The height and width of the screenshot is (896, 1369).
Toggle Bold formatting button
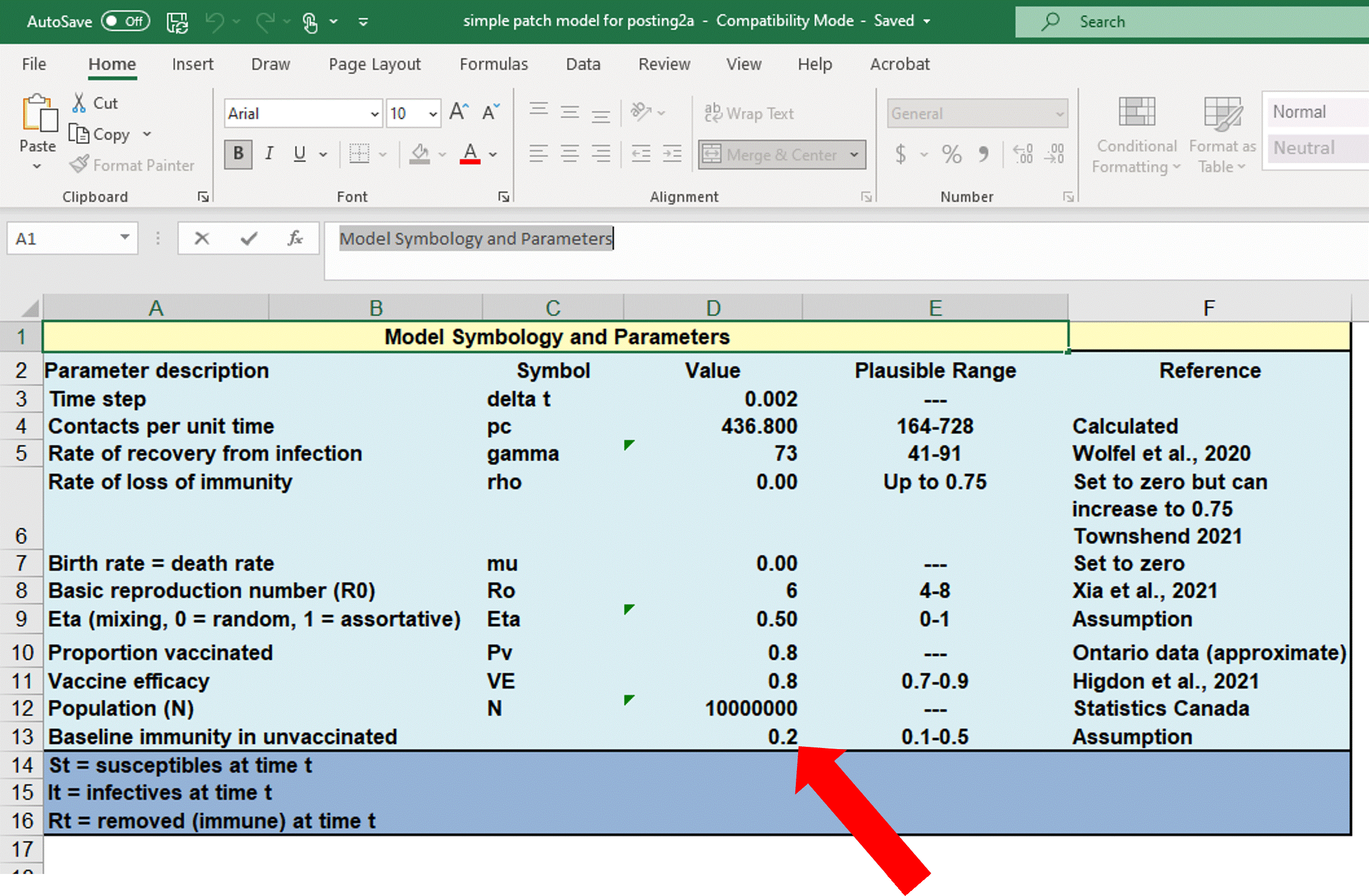(x=238, y=154)
